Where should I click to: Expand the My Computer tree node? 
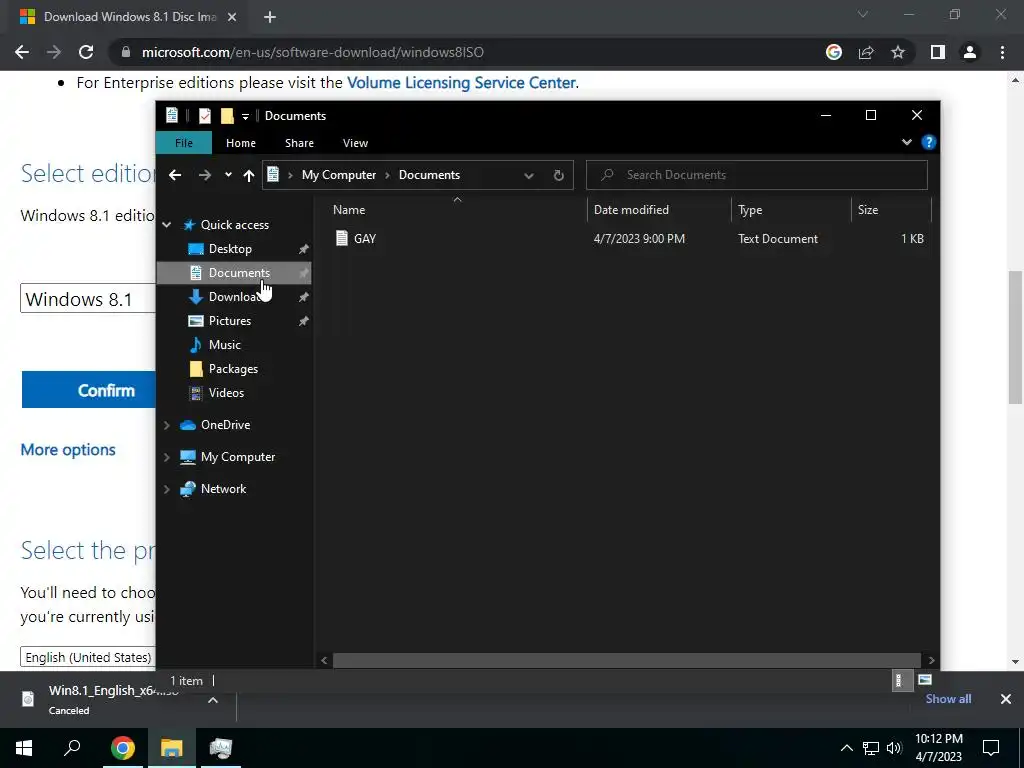(167, 457)
